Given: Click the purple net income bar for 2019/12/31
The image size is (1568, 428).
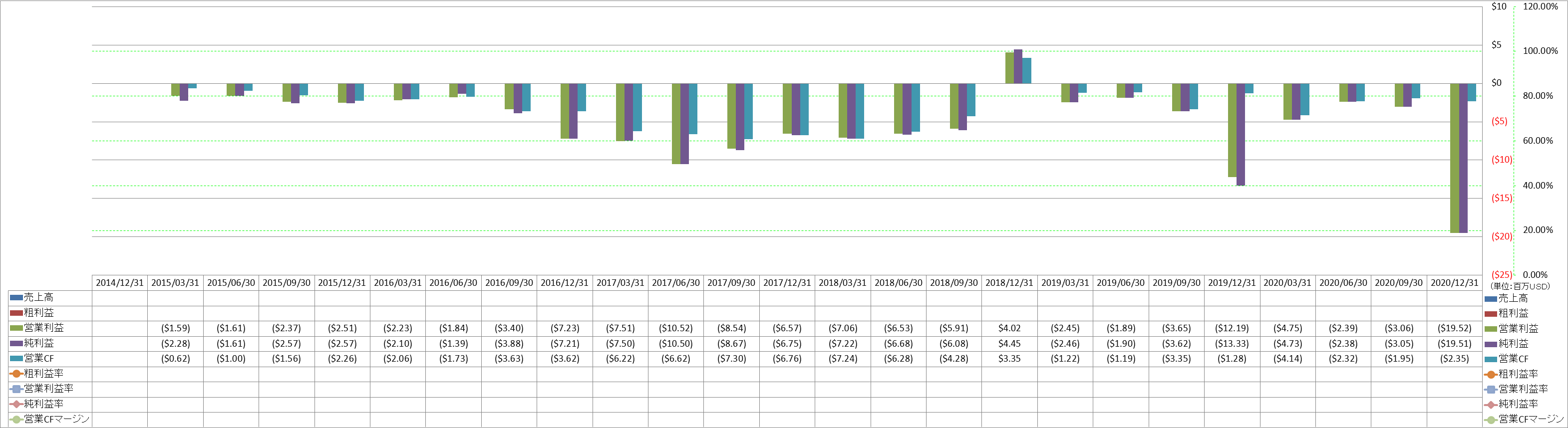Looking at the screenshot, I should coord(1241,134).
